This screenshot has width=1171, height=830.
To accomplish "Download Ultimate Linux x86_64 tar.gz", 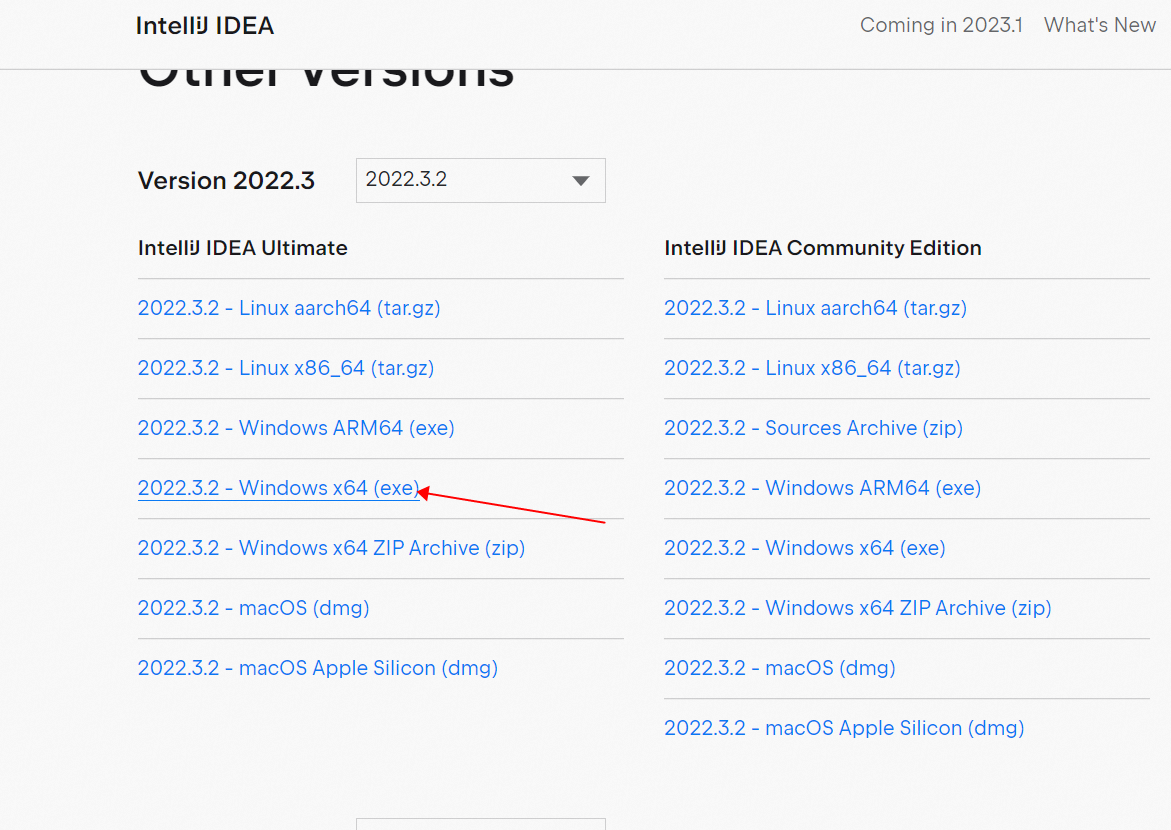I will coord(286,368).
